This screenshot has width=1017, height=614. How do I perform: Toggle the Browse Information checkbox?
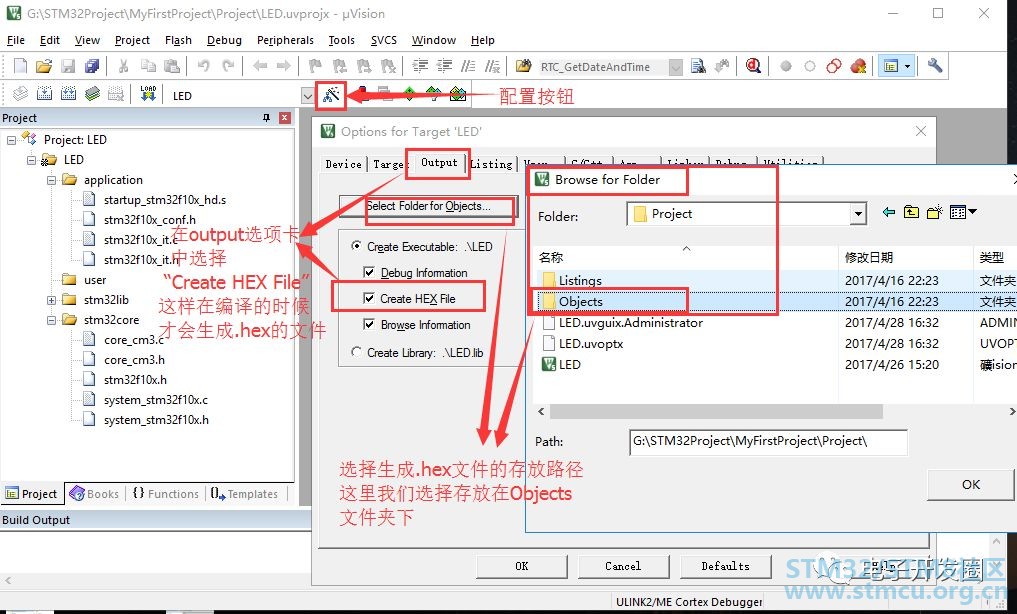point(368,324)
